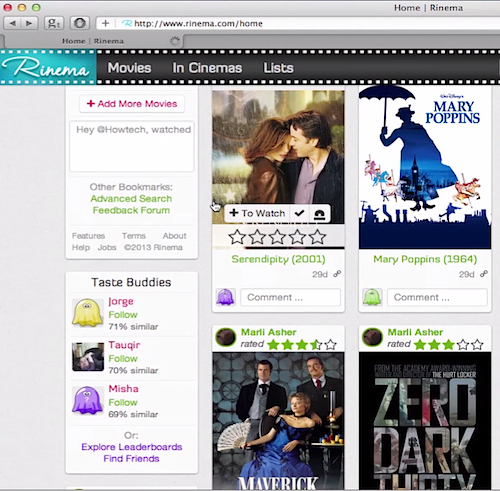The height and width of the screenshot is (491, 500).
Task: Open the Zero Dark Thirty poster
Action: pyautogui.click(x=425, y=421)
